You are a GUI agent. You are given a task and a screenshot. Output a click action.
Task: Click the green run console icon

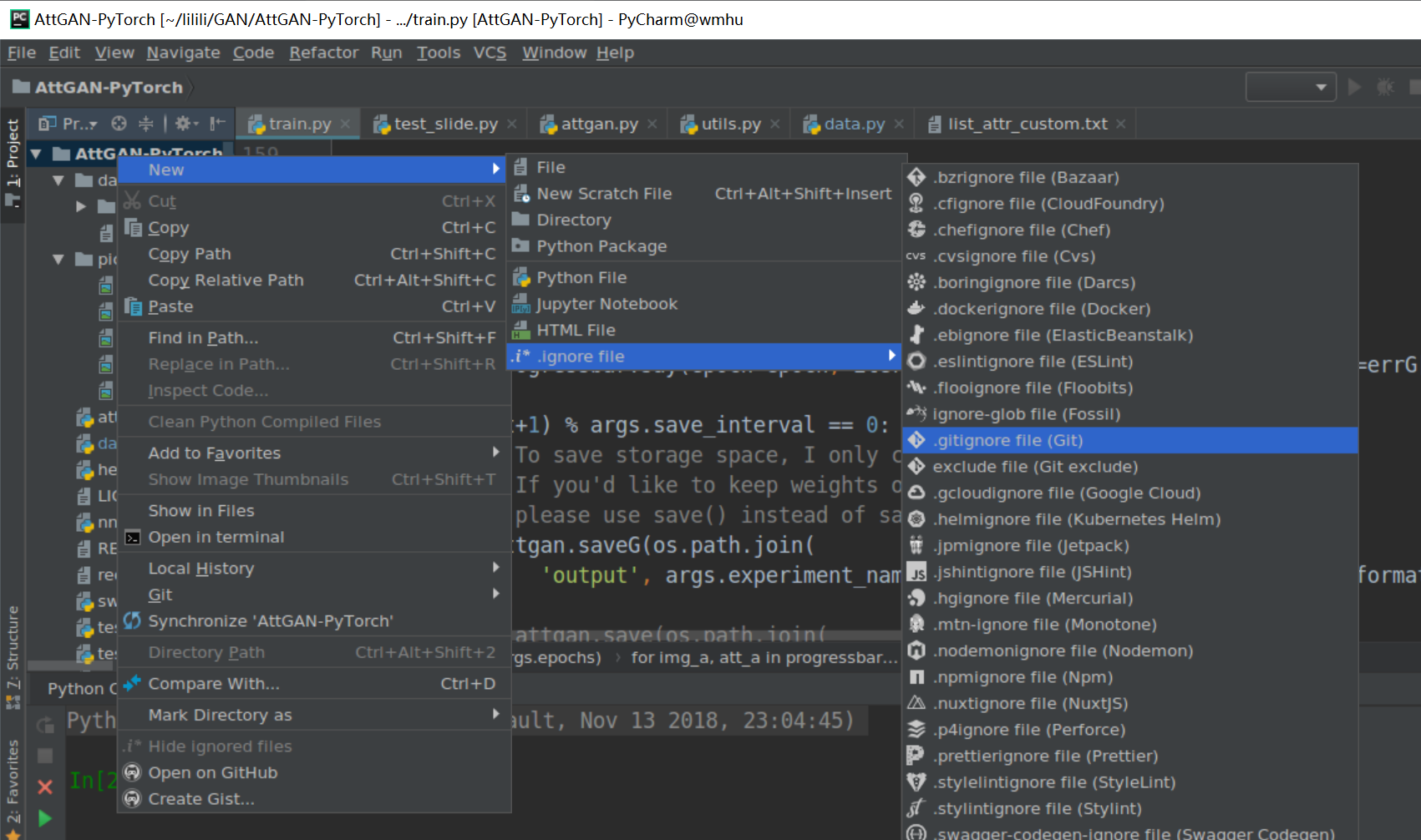[x=45, y=818]
